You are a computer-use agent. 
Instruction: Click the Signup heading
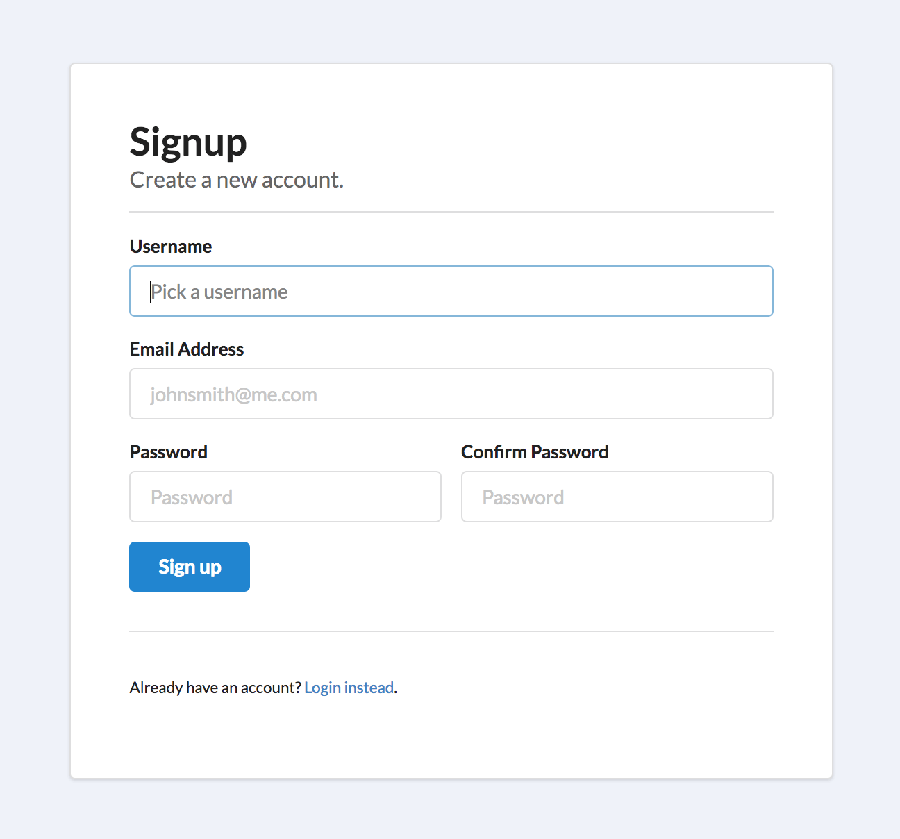(x=188, y=142)
